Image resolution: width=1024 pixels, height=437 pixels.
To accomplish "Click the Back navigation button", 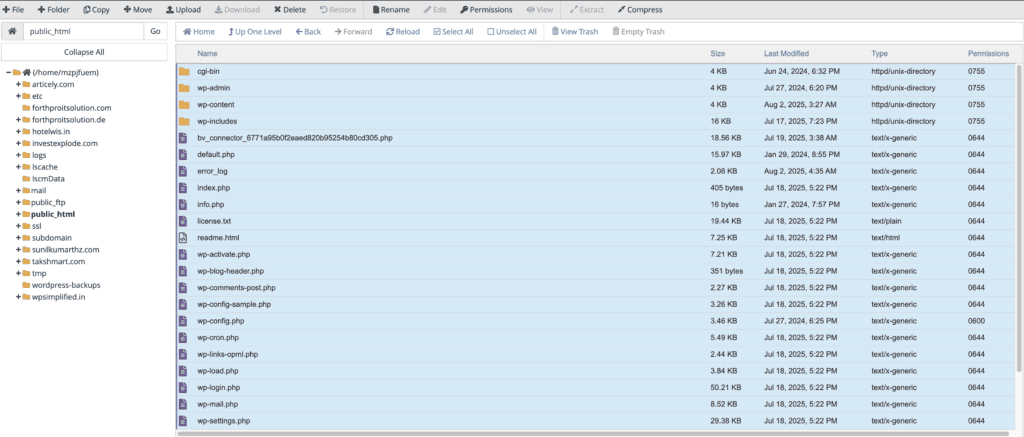I will [308, 31].
